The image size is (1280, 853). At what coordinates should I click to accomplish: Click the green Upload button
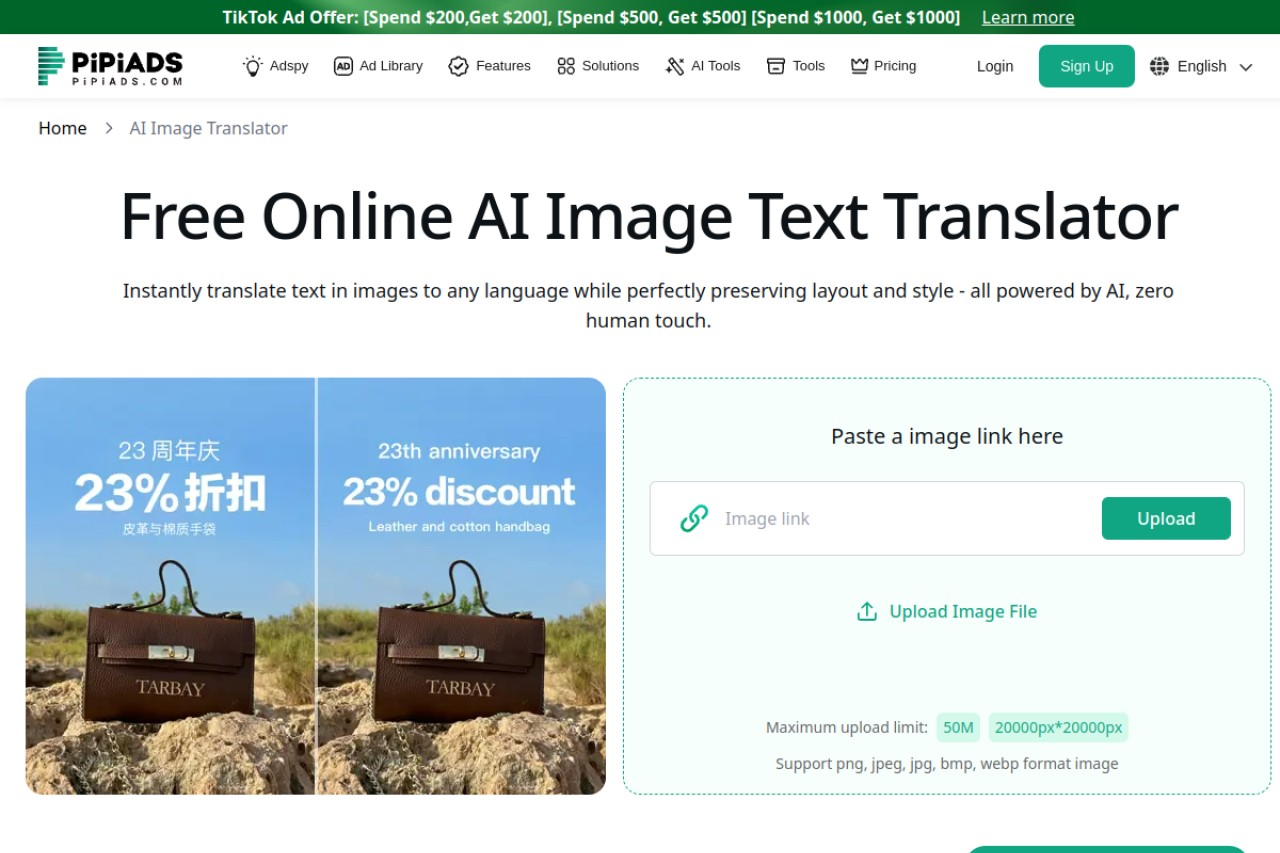tap(1166, 518)
